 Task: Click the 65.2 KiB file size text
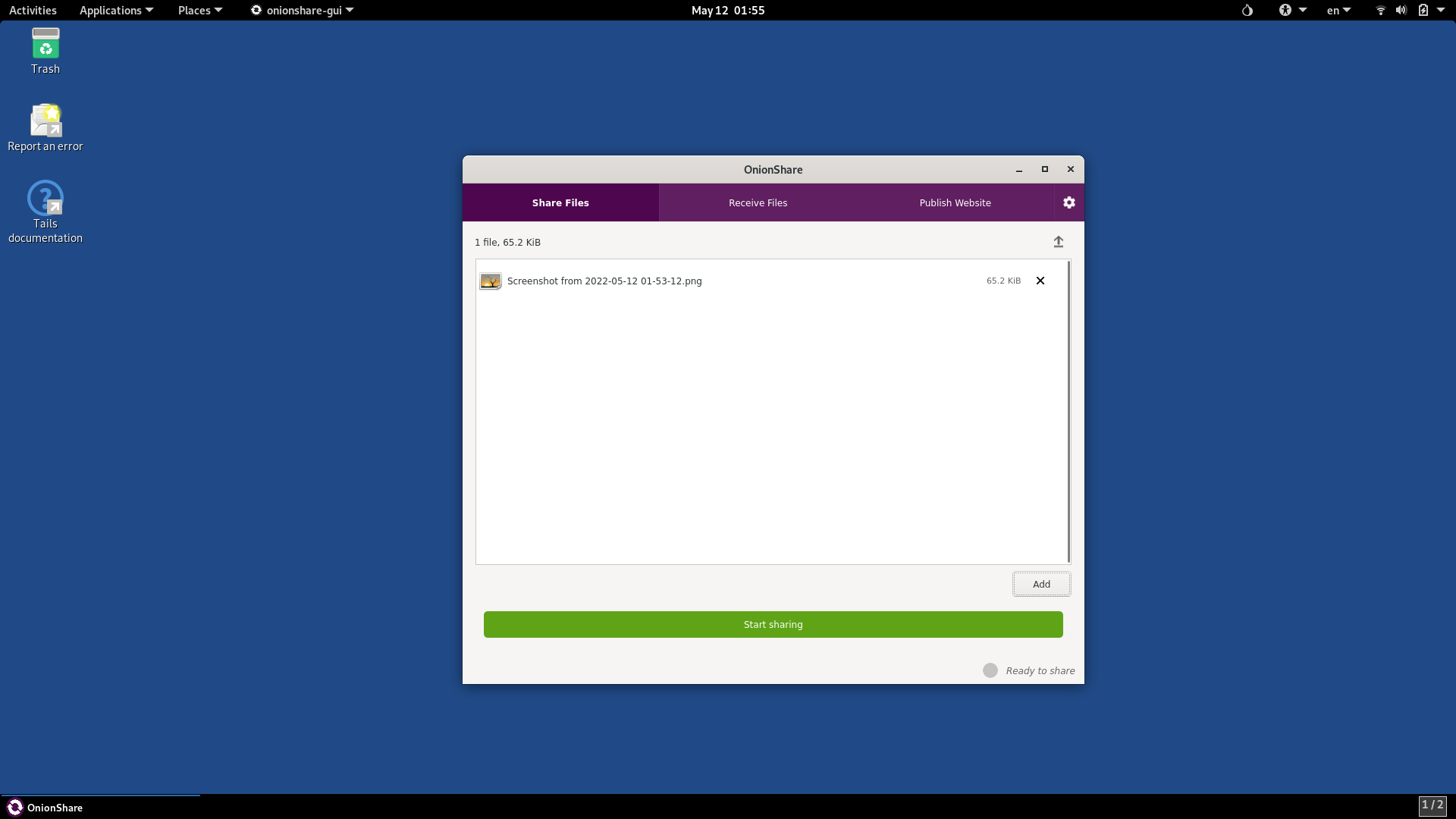point(1003,281)
